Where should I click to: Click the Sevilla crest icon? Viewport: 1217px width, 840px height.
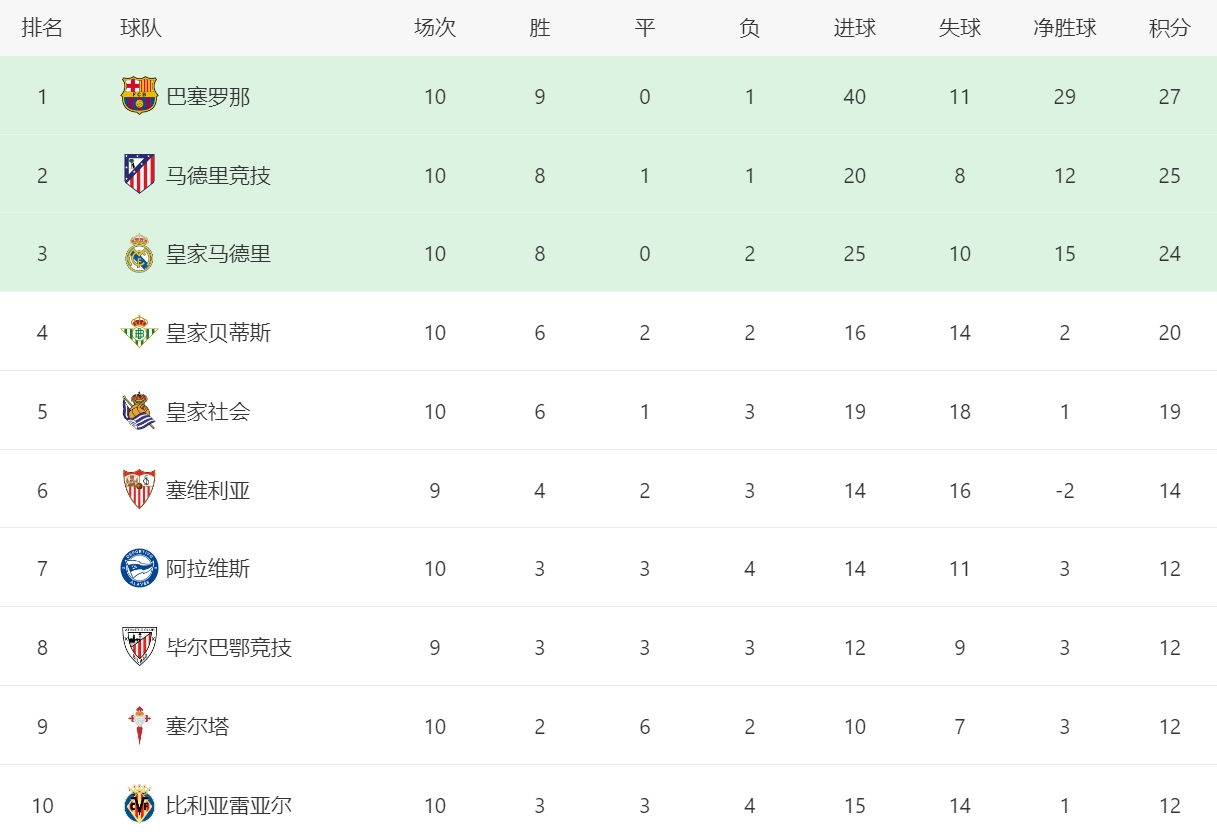pos(139,490)
